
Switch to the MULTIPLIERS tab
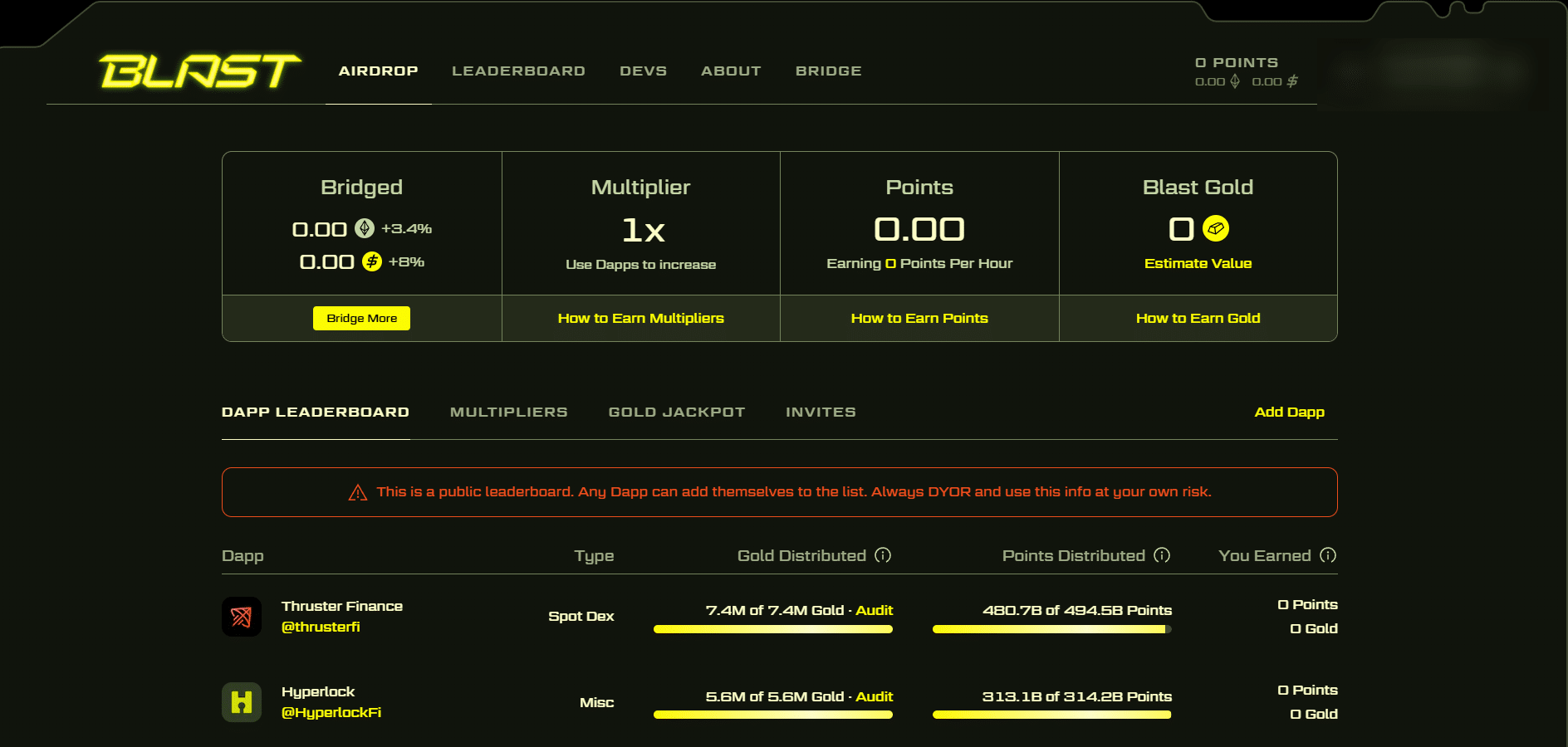pyautogui.click(x=508, y=412)
